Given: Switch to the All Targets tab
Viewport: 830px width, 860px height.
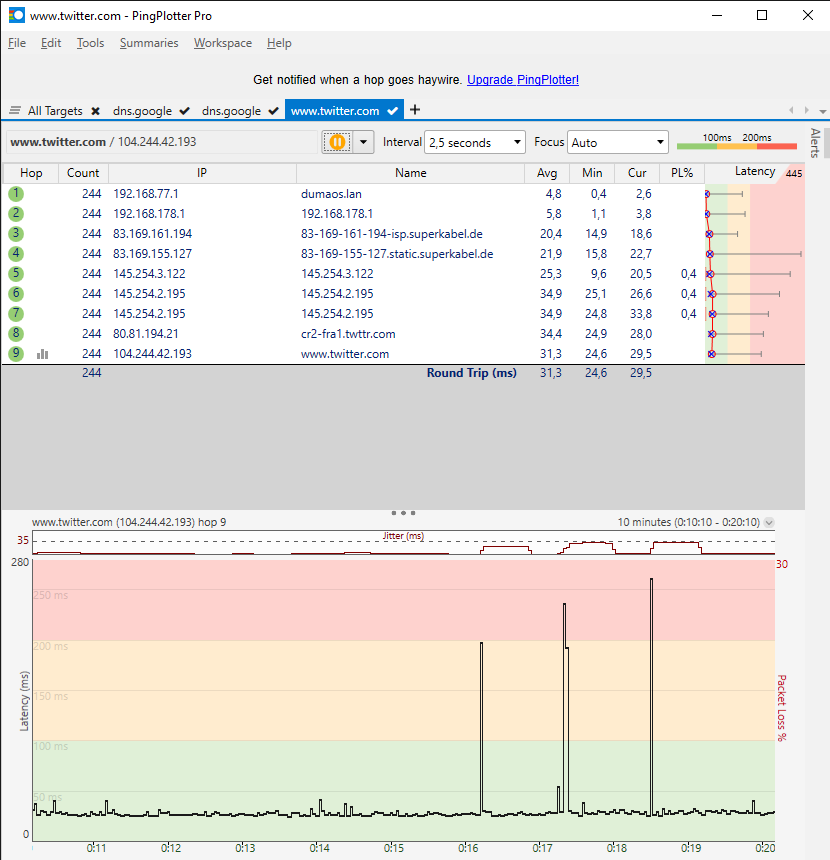Looking at the screenshot, I should coord(55,111).
